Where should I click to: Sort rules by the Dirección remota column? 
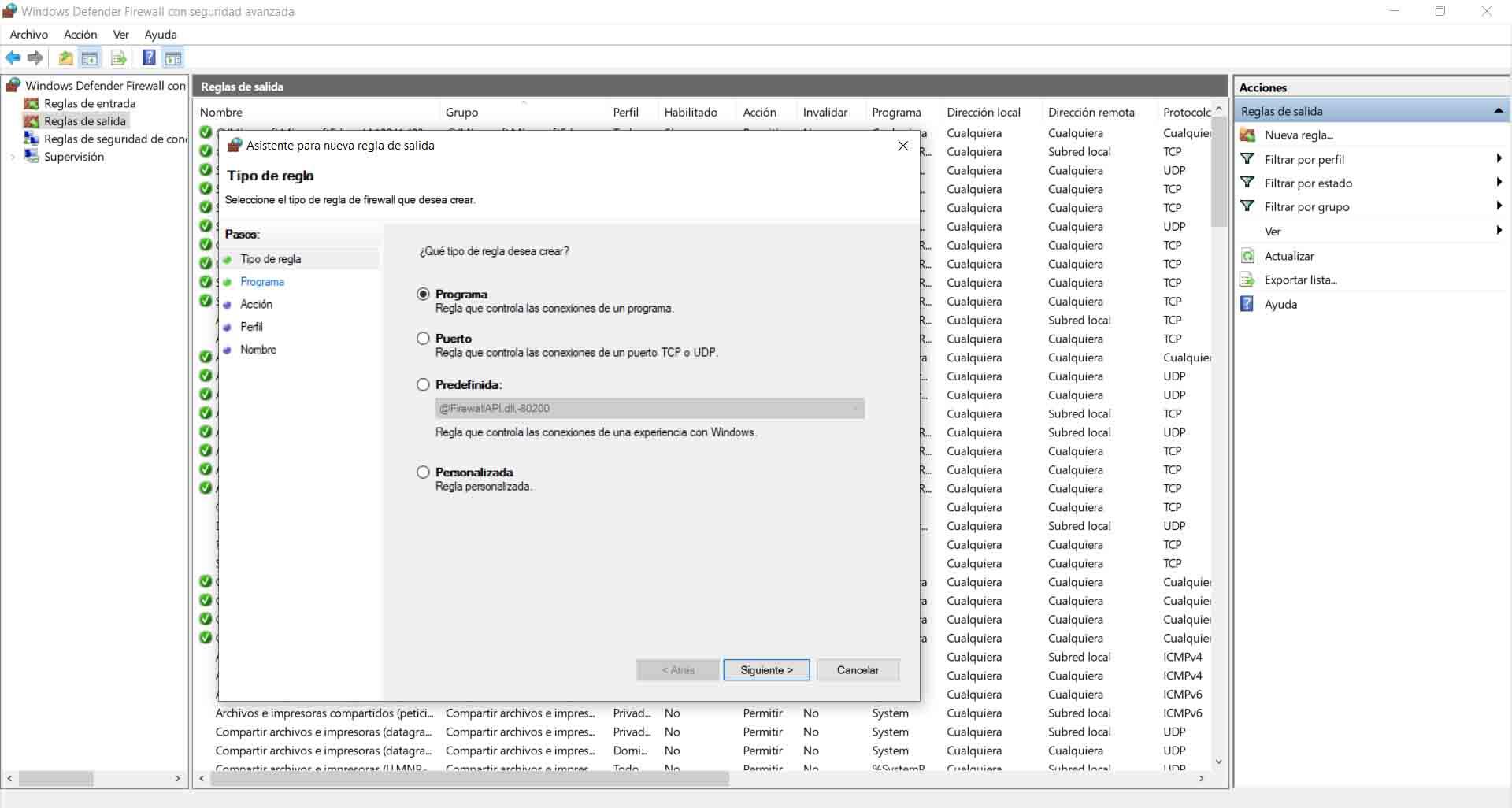pos(1099,112)
